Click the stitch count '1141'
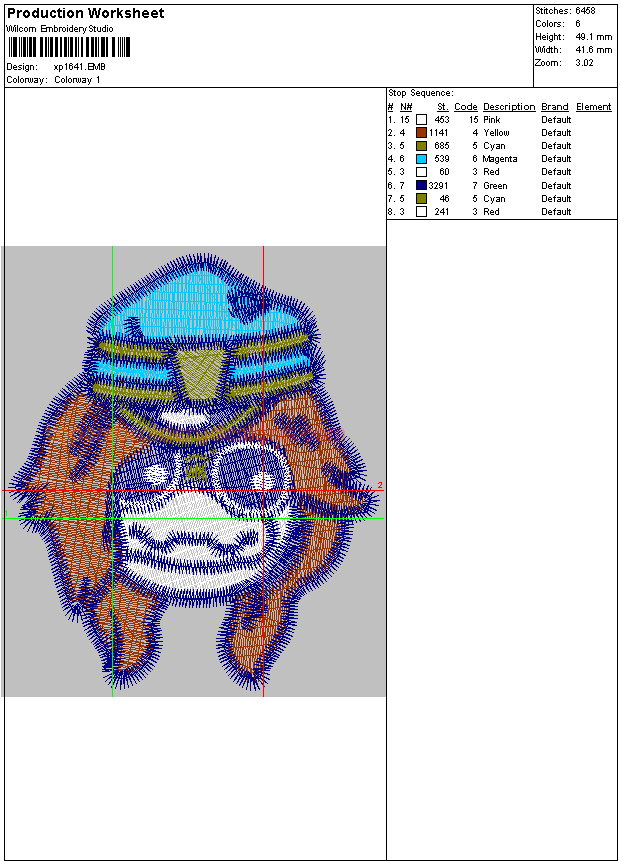620x861 pixels. point(439,133)
